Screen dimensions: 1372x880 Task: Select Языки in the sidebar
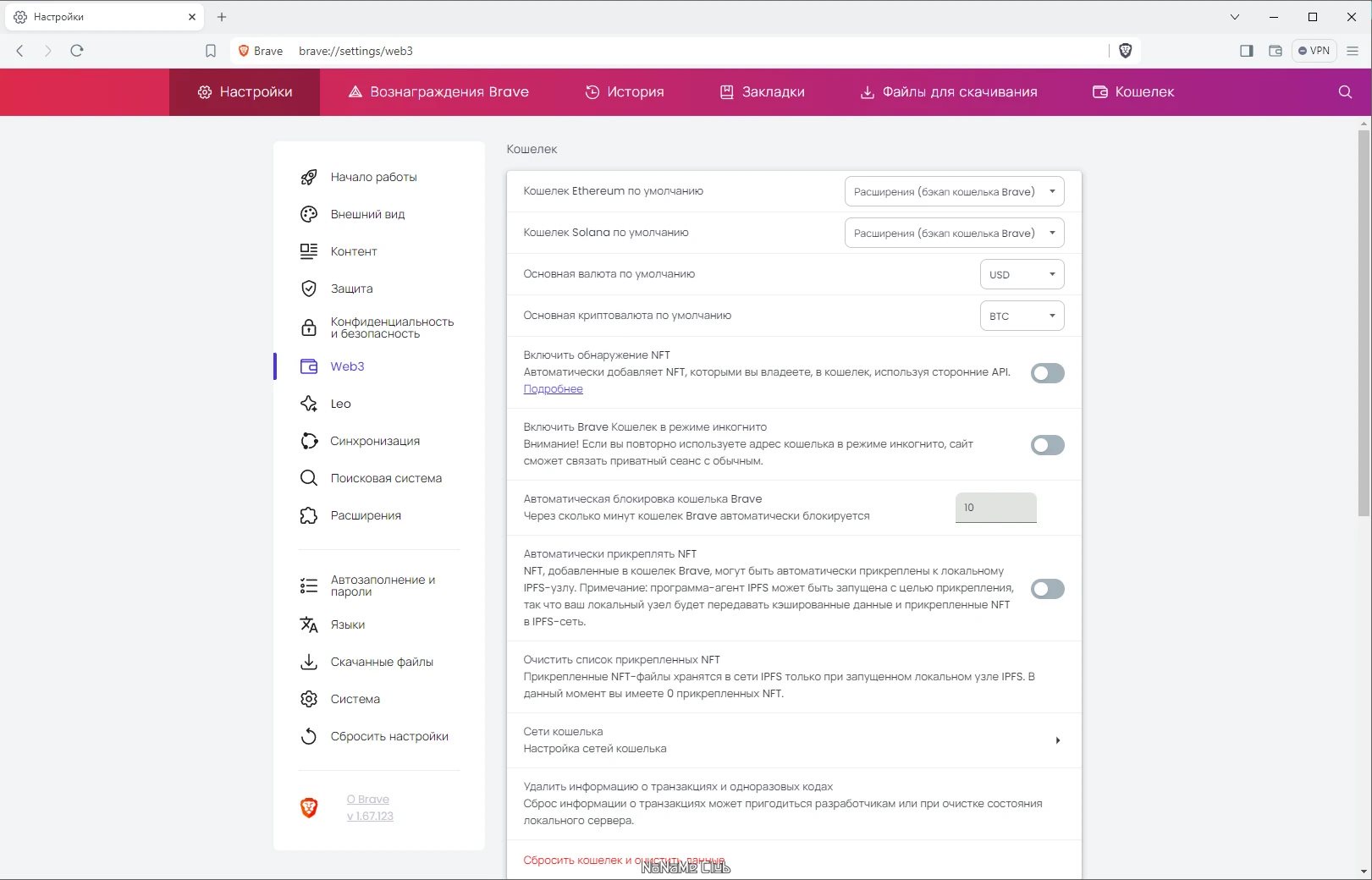point(348,624)
